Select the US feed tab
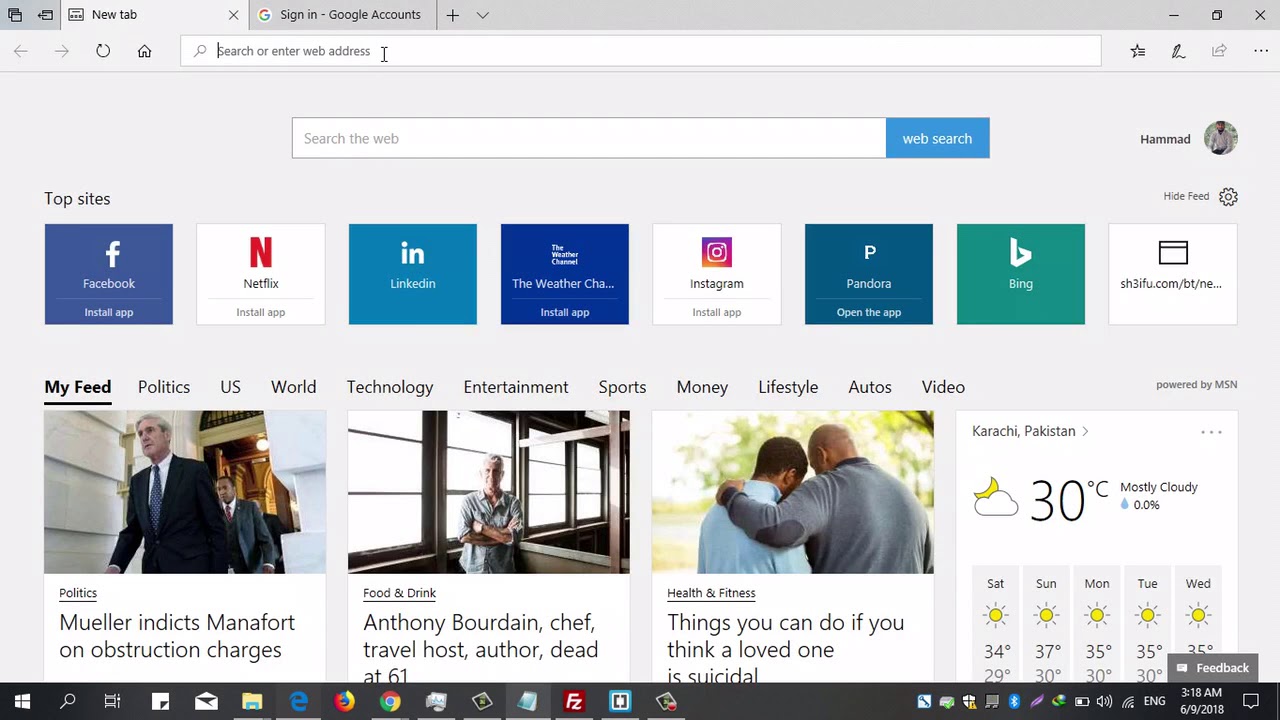 pos(230,387)
